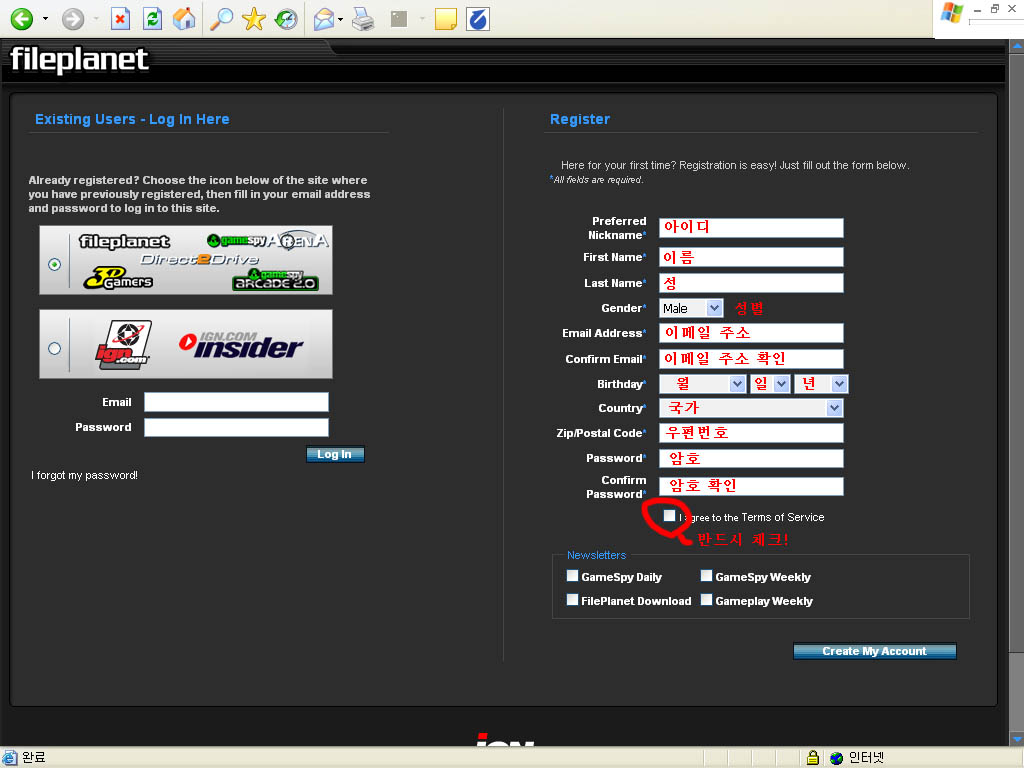Image resolution: width=1024 pixels, height=768 pixels.
Task: Click the Preferred Nickname input field
Action: [751, 228]
